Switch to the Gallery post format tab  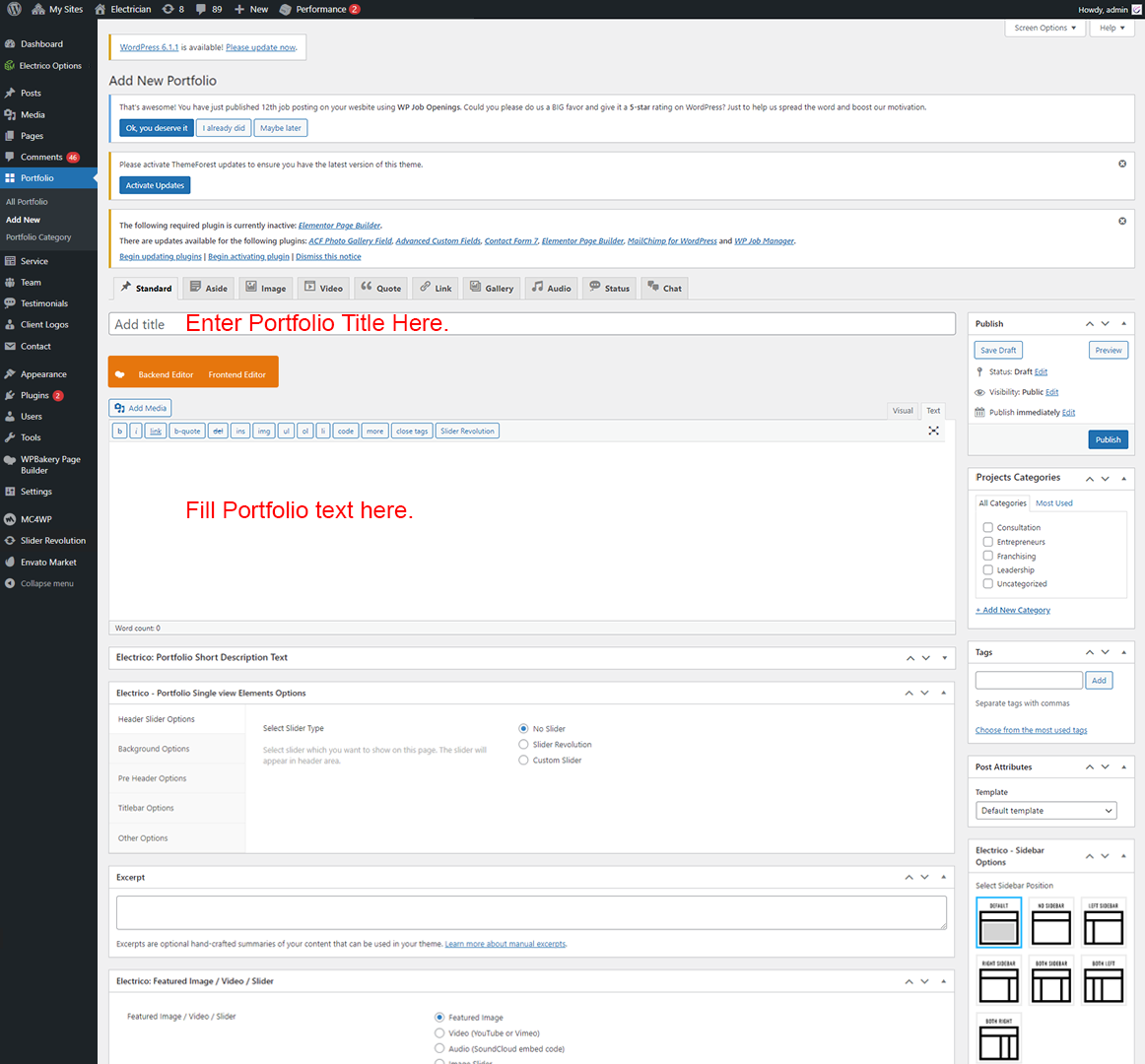(491, 288)
